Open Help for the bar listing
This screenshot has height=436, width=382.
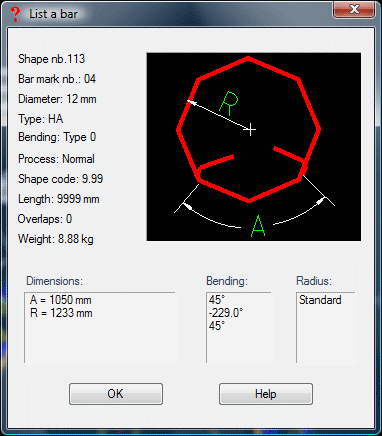click(x=266, y=394)
